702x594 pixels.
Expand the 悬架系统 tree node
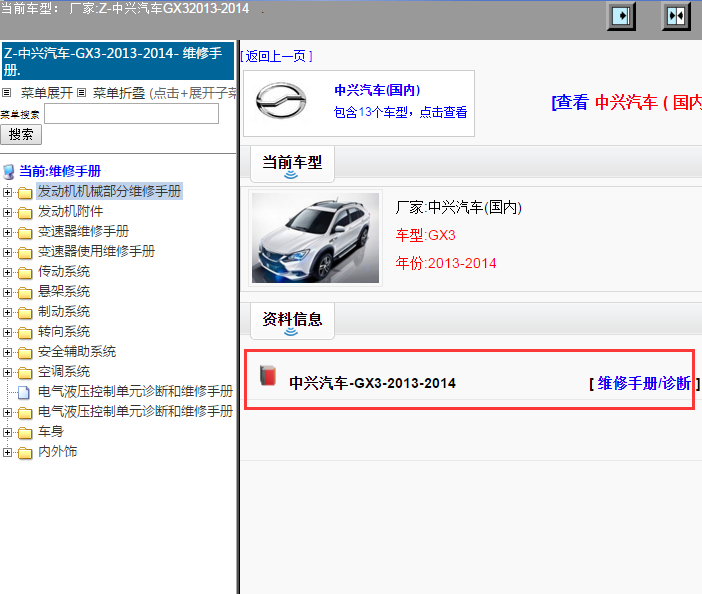pos(7,292)
